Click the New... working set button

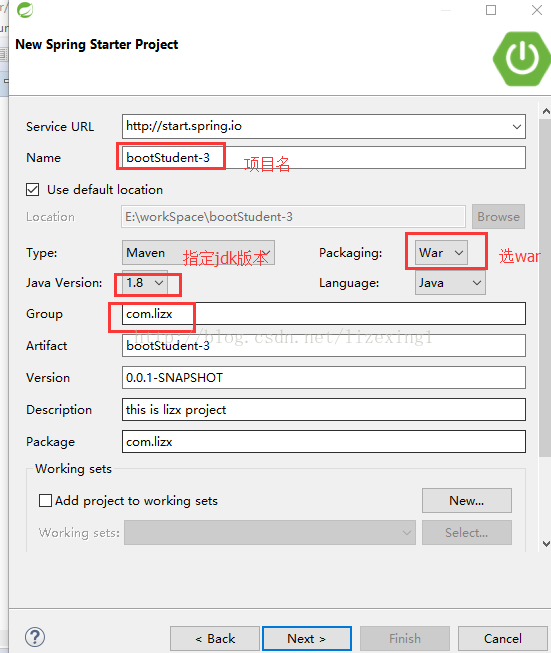coord(466,500)
